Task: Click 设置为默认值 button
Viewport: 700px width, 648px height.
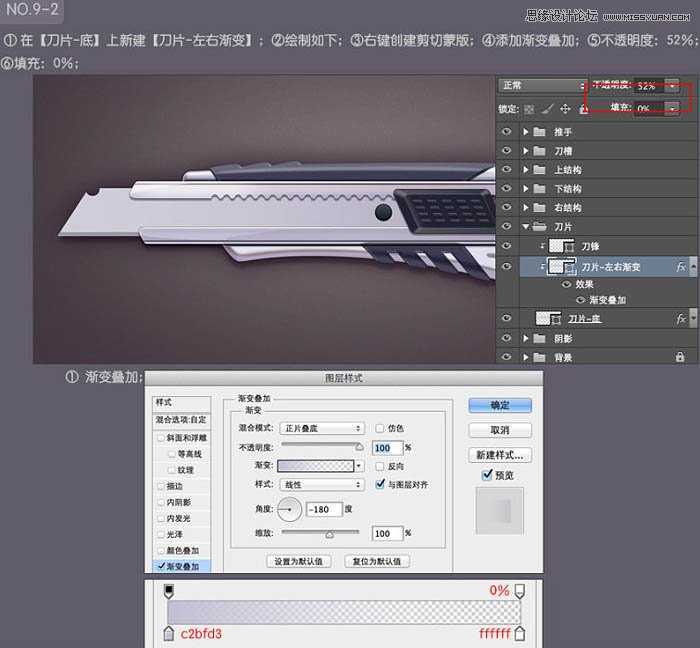Action: point(298,561)
